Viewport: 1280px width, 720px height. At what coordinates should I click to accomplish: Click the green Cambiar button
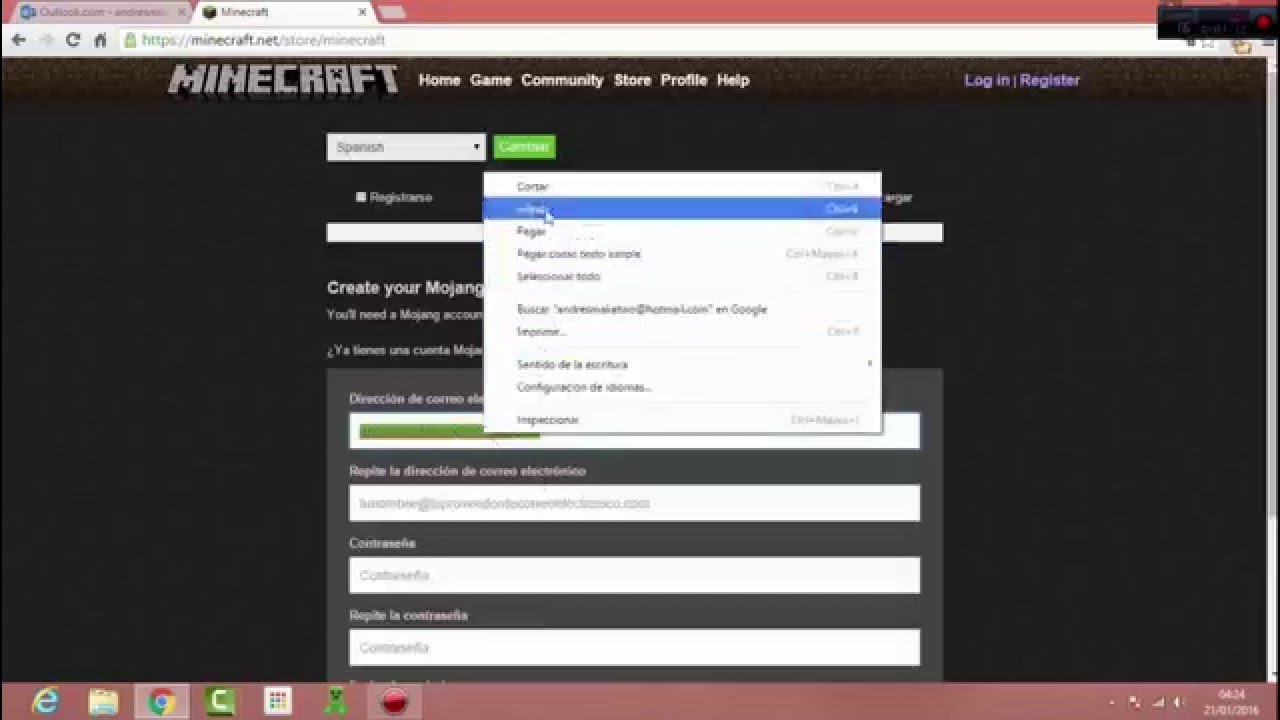tap(524, 147)
